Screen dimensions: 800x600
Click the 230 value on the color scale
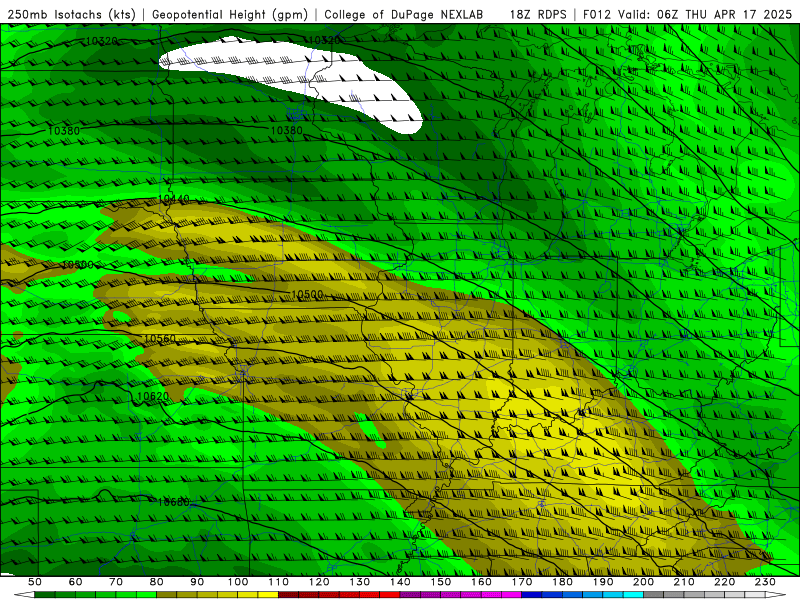(765, 582)
